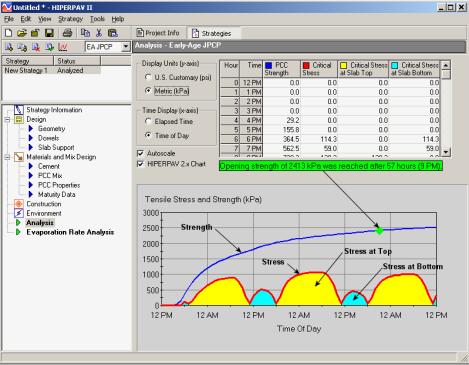Click the Materials and Mix Design node icon

tap(19, 157)
